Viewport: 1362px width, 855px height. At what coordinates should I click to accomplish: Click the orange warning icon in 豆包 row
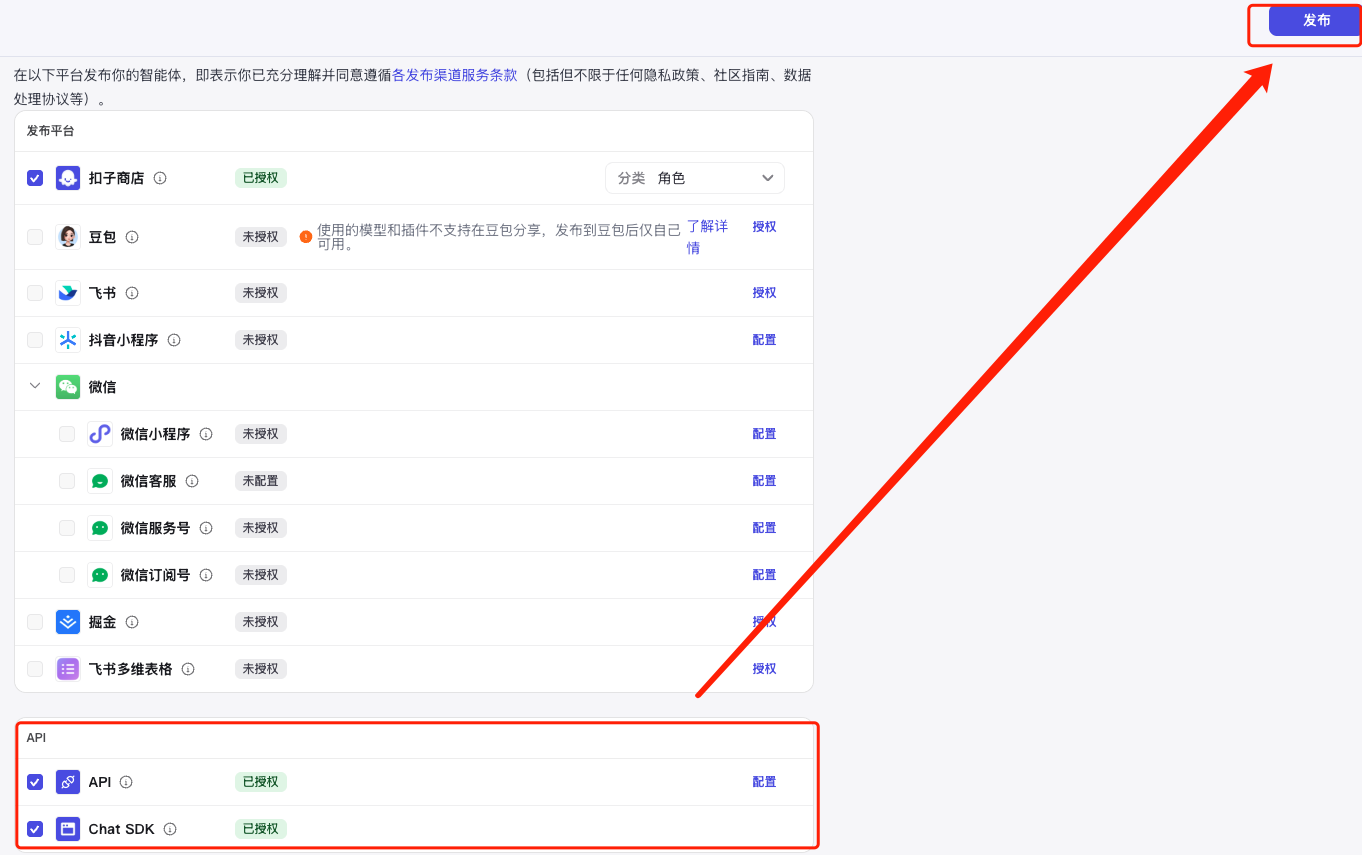point(306,237)
